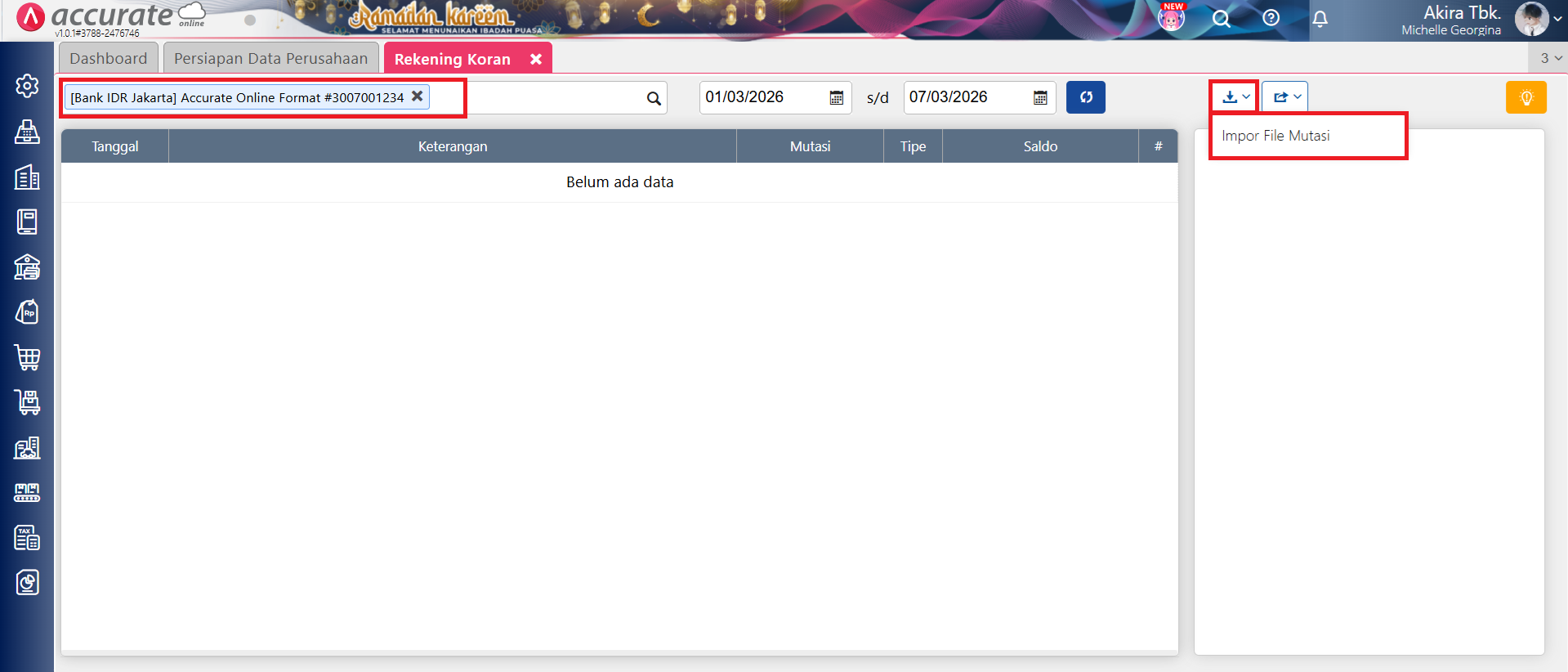
Task: Close the Rekening Koran tab
Action: (x=536, y=59)
